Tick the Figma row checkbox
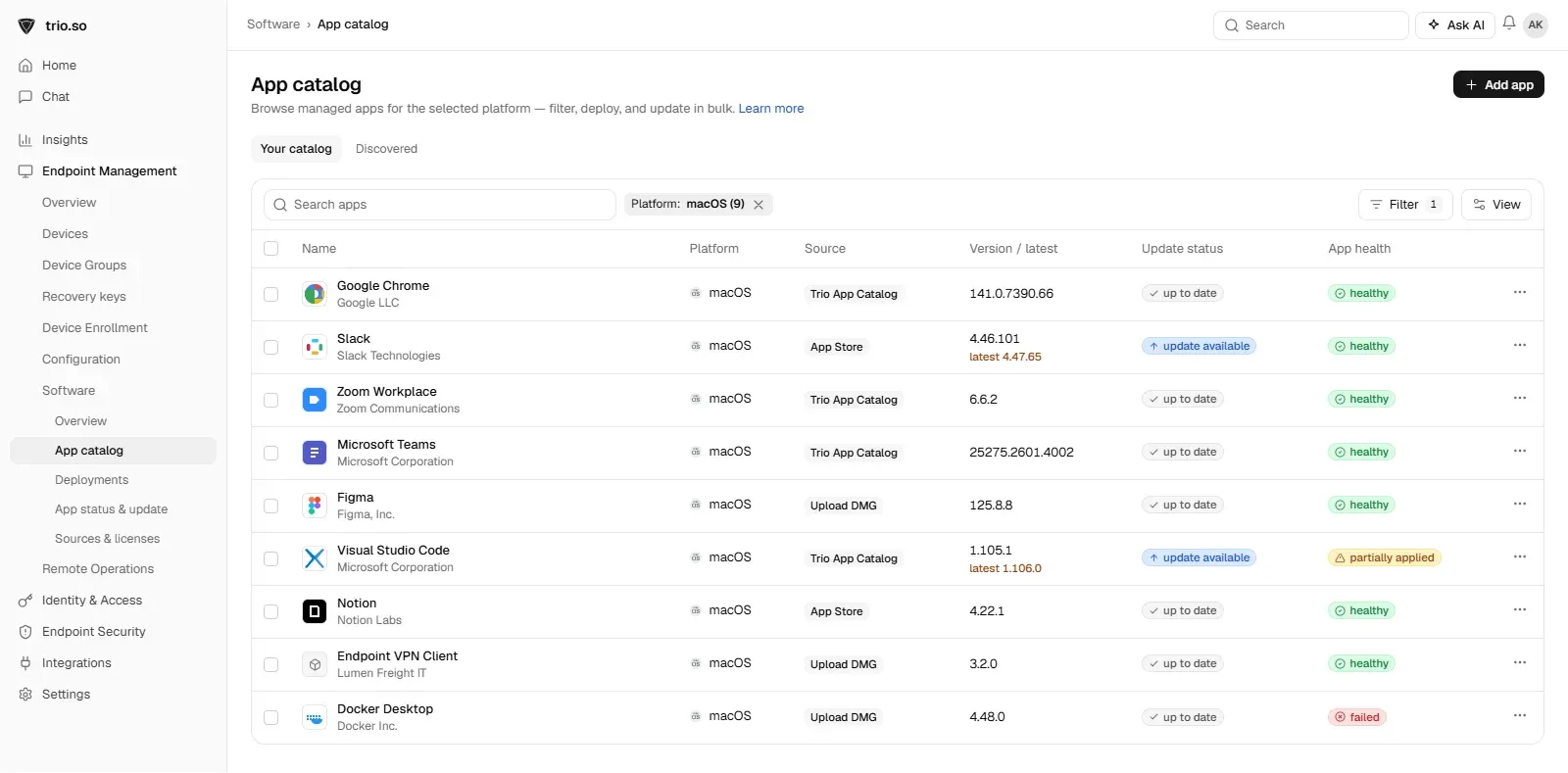Screen dimensions: 1568x773 (x=271, y=506)
